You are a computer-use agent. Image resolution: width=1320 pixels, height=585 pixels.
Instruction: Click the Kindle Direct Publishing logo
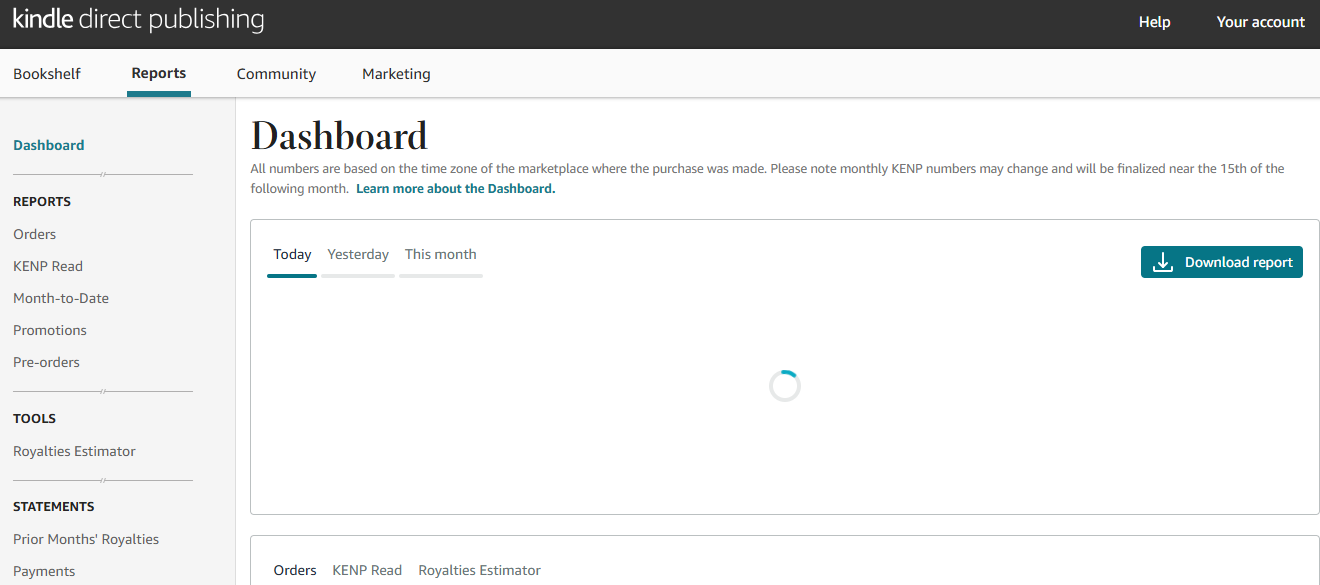coord(138,20)
